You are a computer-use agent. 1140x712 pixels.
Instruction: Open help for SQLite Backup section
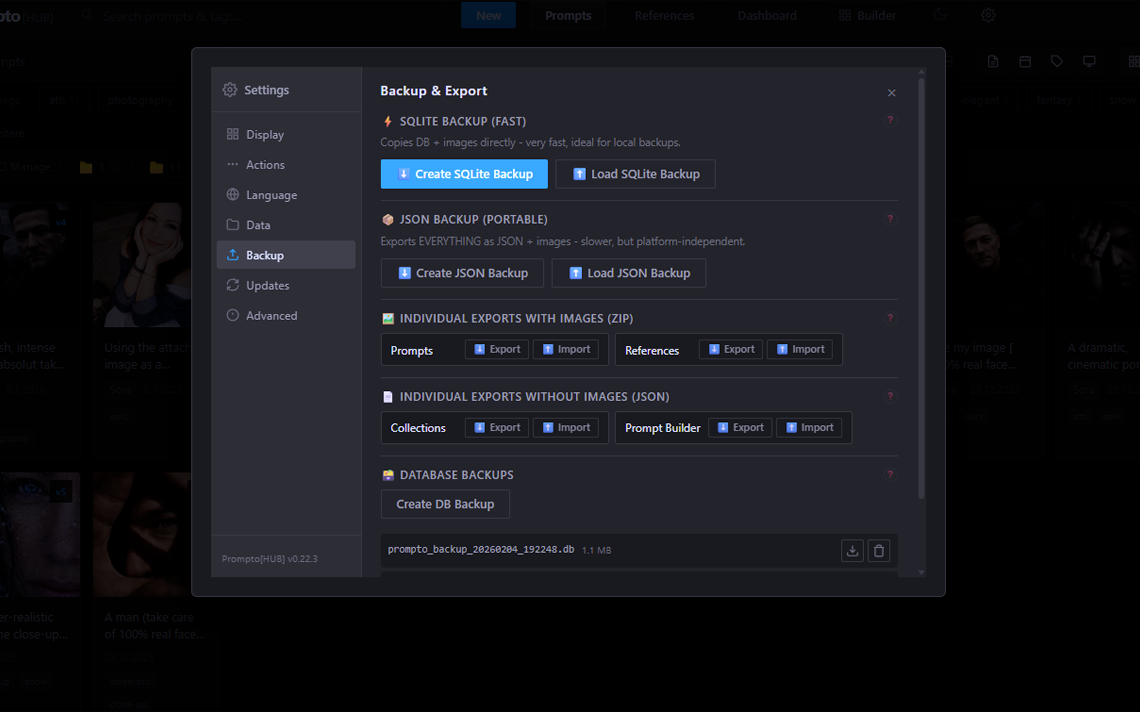[890, 120]
